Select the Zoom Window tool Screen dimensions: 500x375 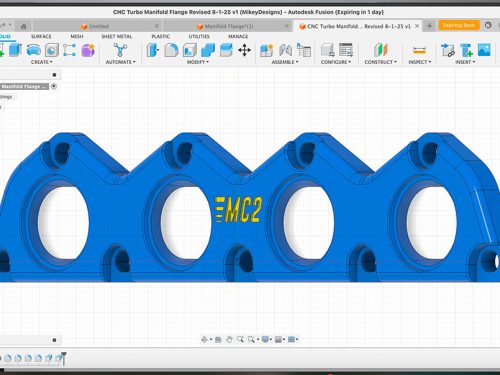[251, 339]
